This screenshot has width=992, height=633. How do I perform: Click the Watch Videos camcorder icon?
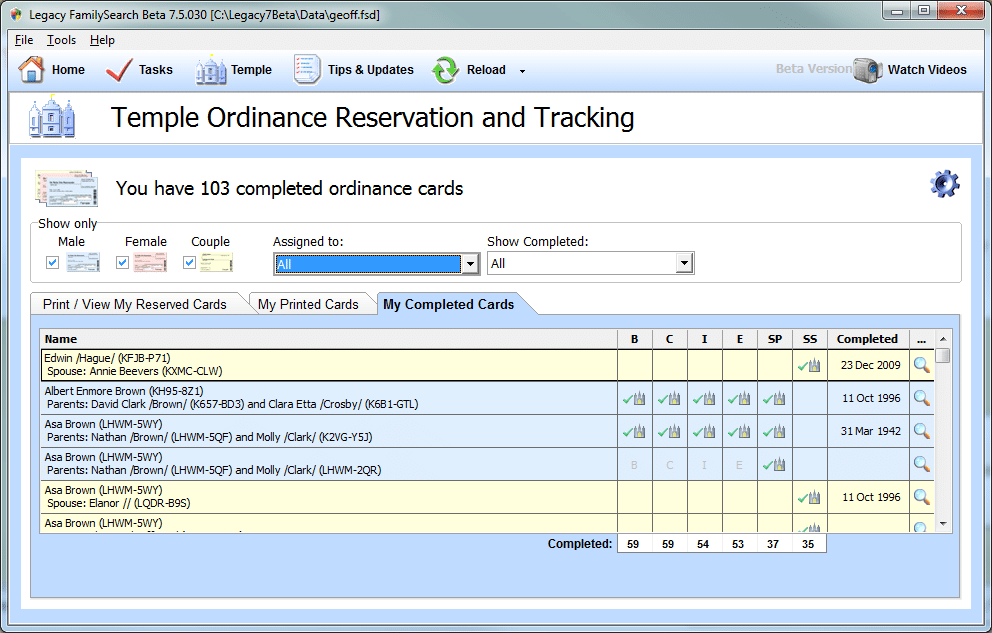(867, 70)
